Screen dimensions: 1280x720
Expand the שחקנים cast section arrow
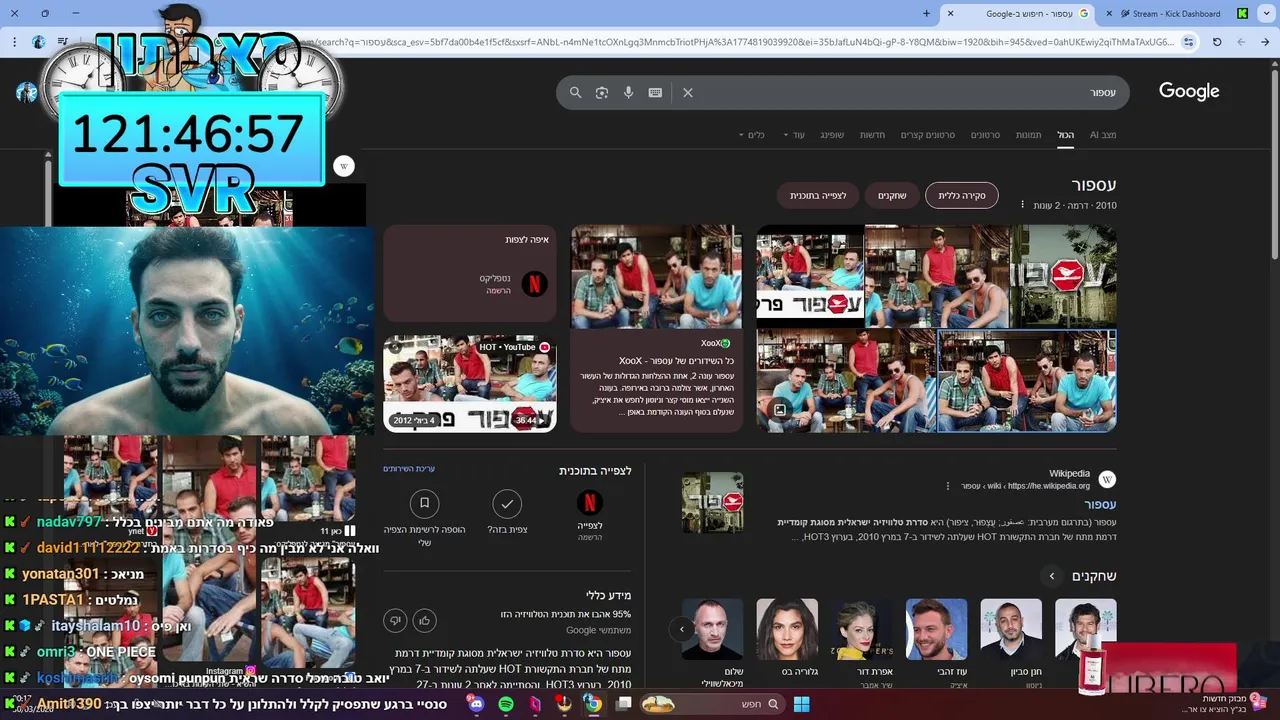coord(1051,576)
